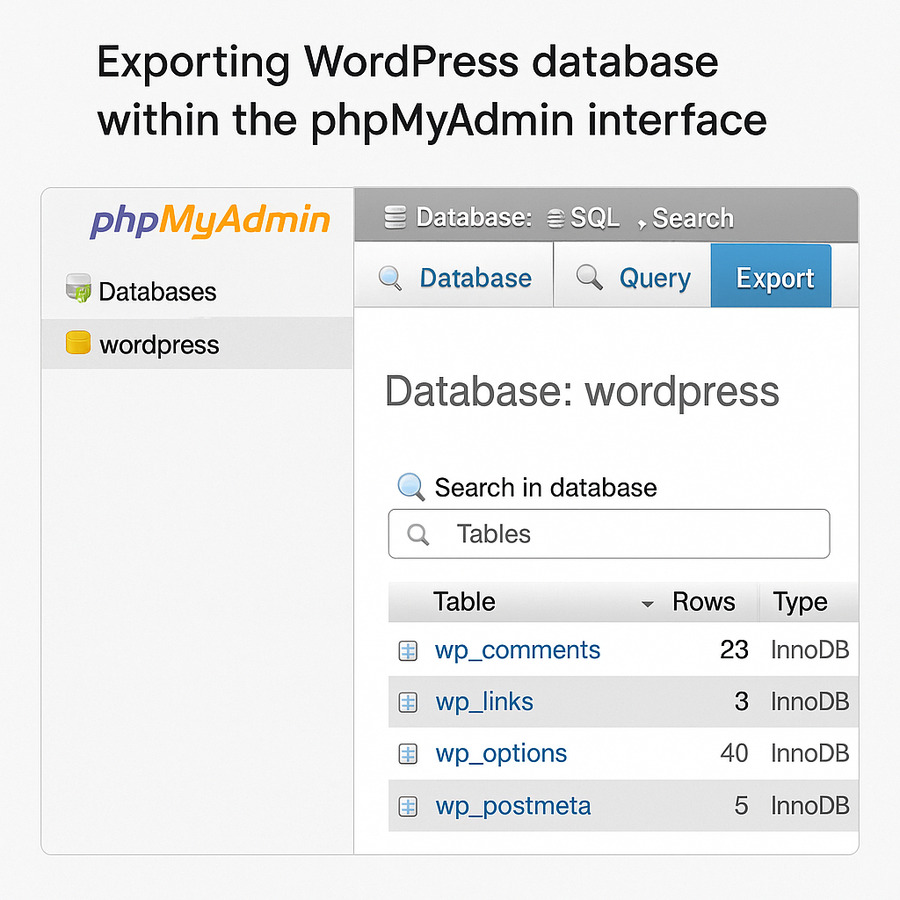The width and height of the screenshot is (900, 900).
Task: Click the table icon beside wp_comments
Action: tap(408, 651)
